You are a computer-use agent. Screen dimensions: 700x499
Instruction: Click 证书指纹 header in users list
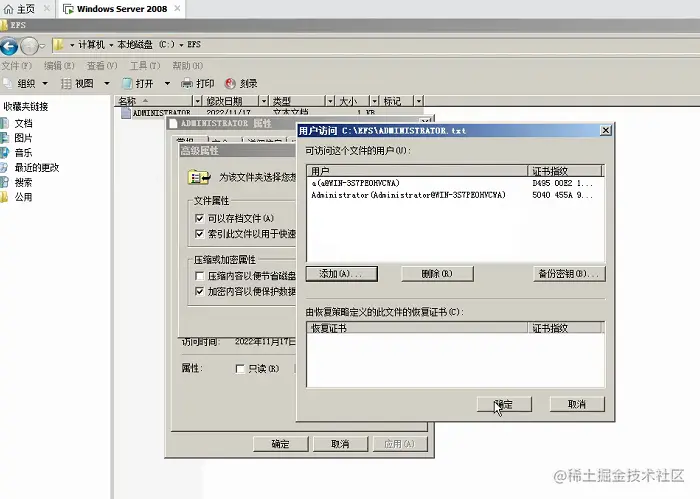coord(565,171)
